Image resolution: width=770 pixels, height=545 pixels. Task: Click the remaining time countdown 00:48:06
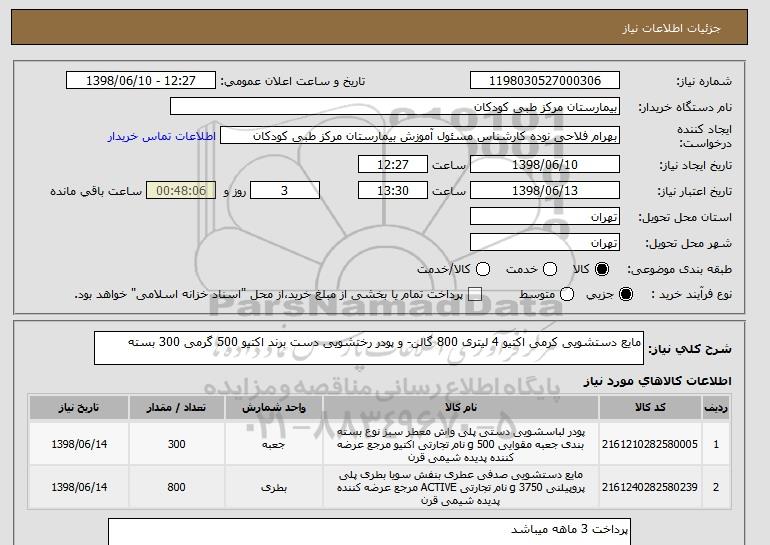(181, 191)
